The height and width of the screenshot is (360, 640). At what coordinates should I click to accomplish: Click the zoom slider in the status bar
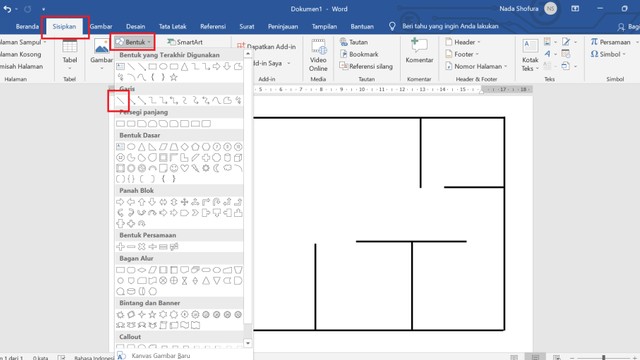point(603,358)
